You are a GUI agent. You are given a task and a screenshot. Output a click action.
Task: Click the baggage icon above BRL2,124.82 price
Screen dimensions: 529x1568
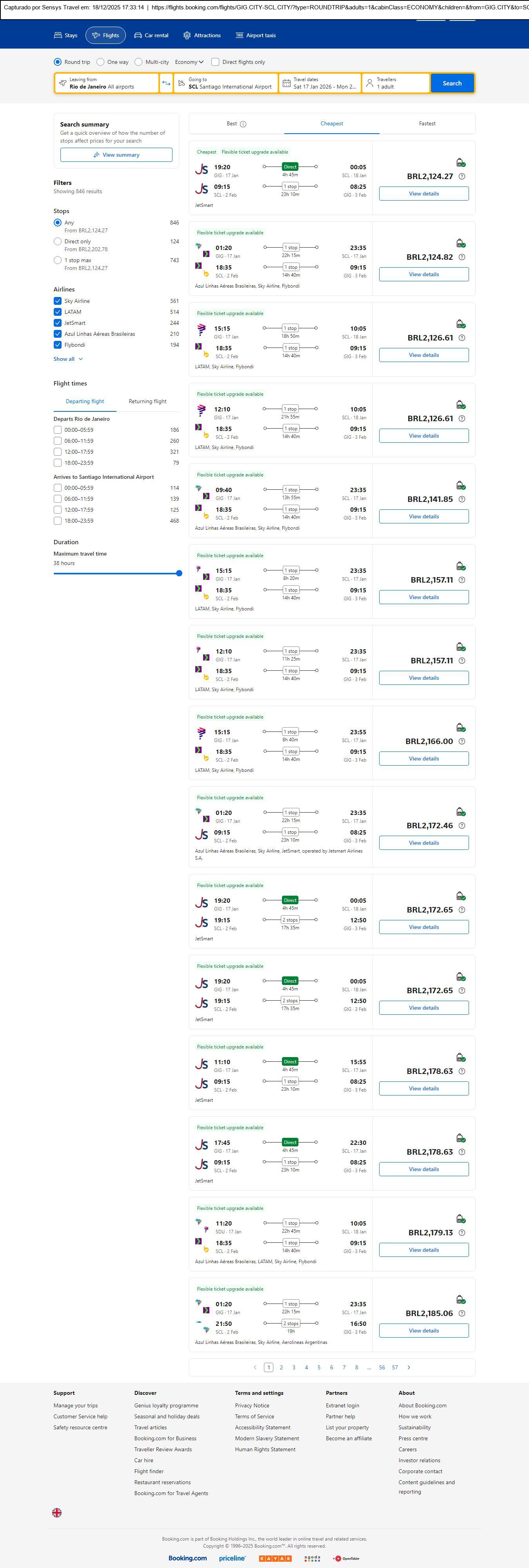[x=461, y=243]
